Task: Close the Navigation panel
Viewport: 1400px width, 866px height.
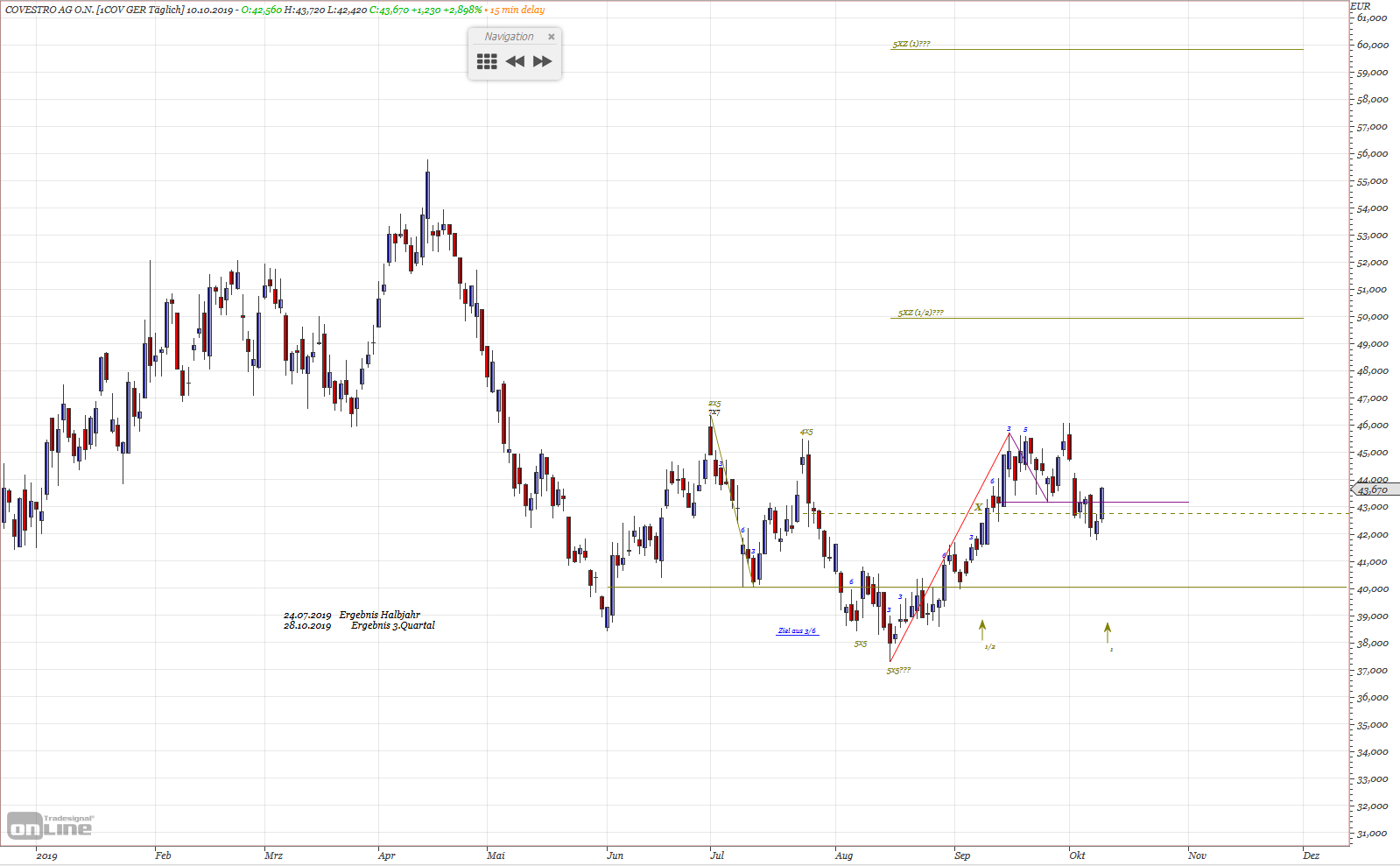Action: (552, 37)
